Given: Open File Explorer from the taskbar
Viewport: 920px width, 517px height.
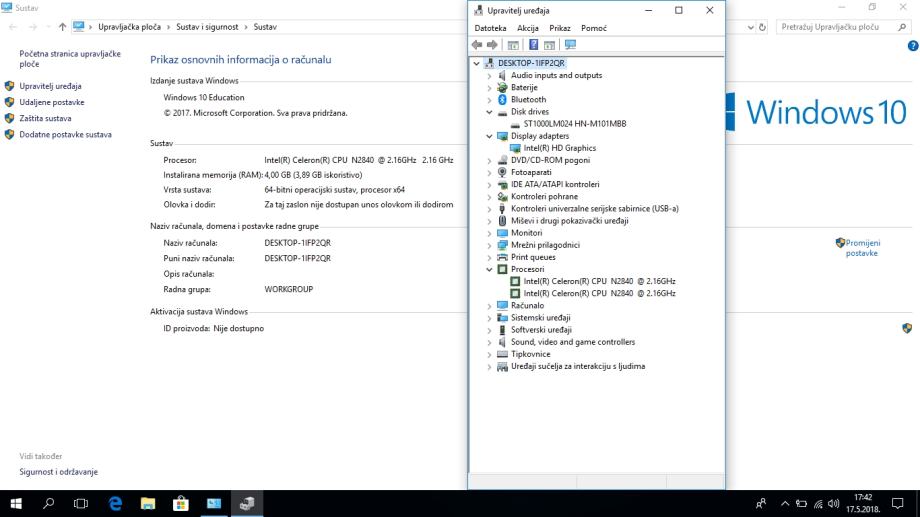Looking at the screenshot, I should click(148, 504).
